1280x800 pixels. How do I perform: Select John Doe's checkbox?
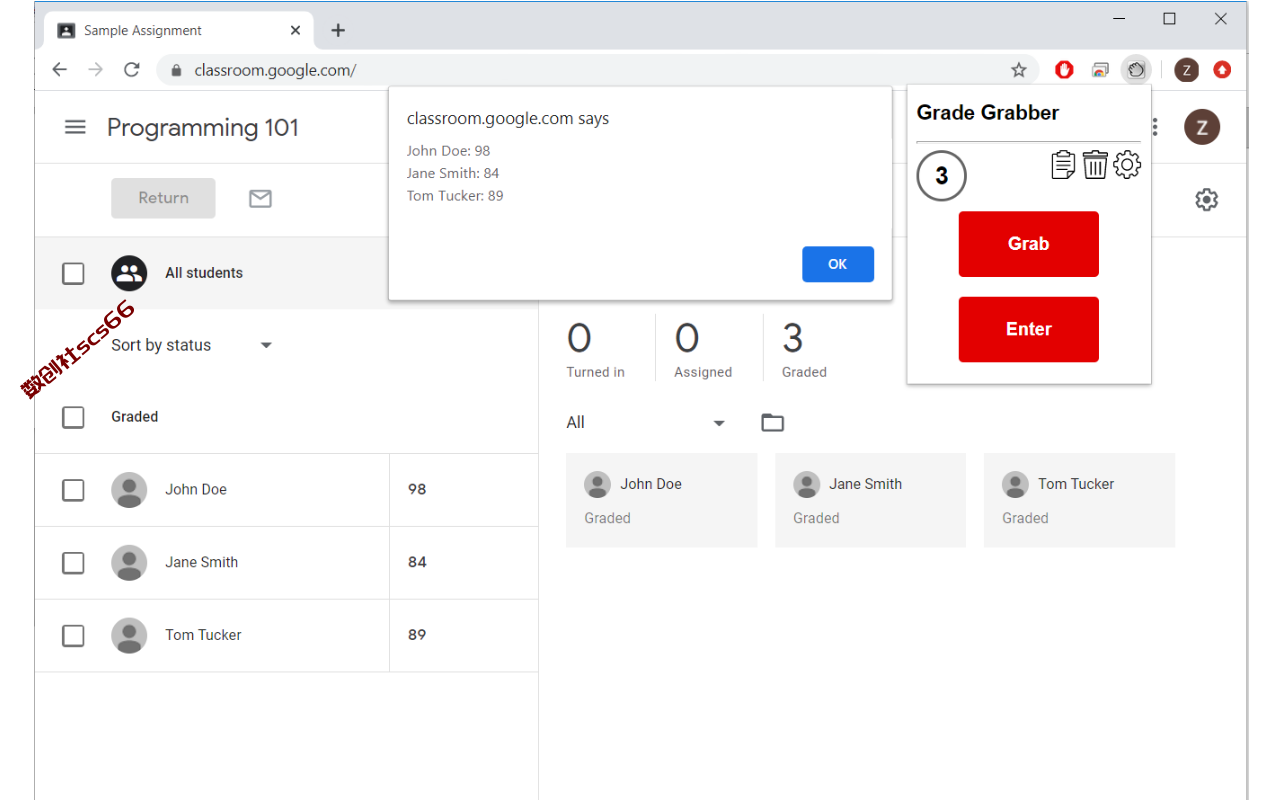(73, 490)
